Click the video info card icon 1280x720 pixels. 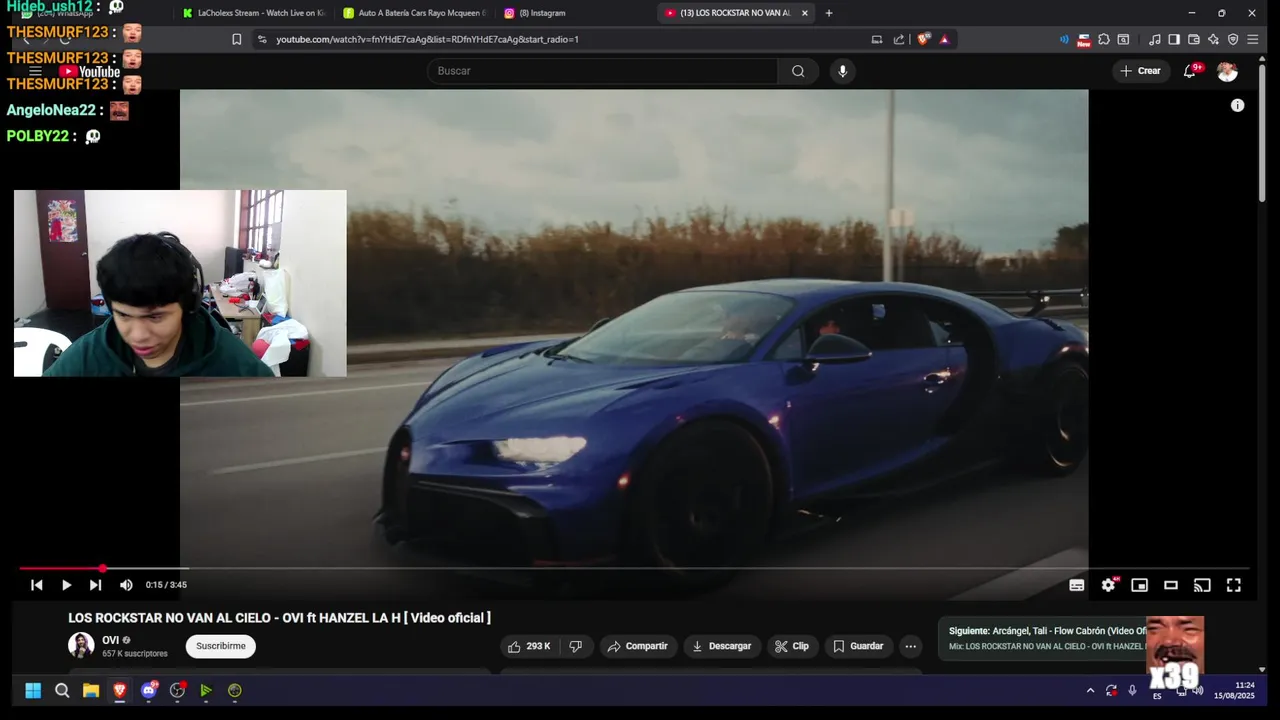coord(1237,105)
